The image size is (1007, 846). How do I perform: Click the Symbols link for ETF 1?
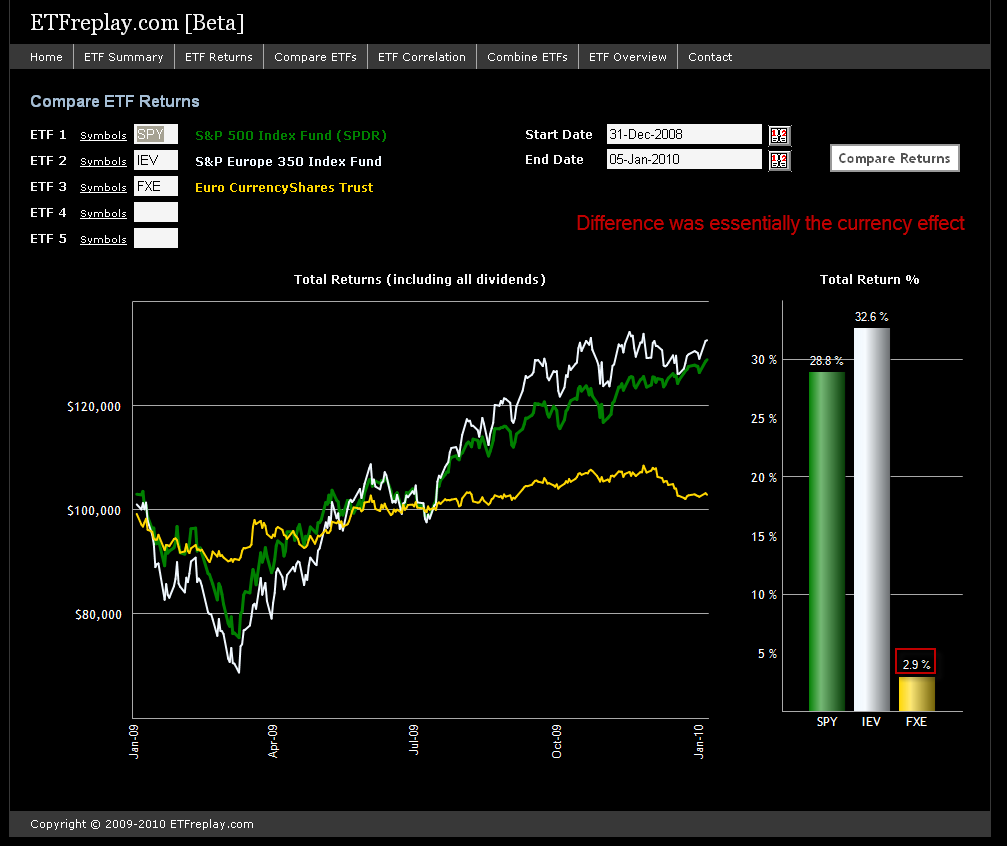coord(103,136)
